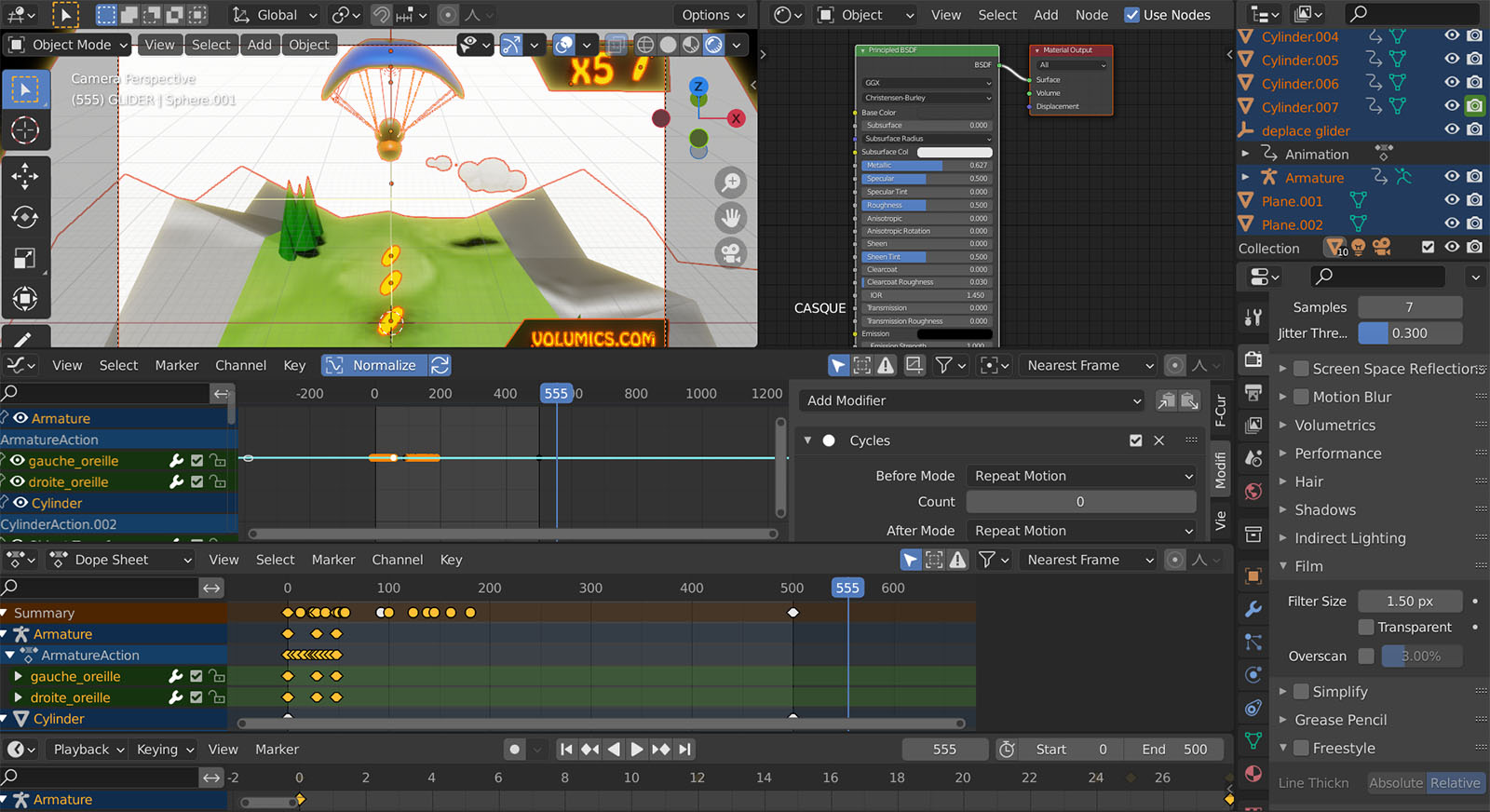
Task: Click the zoom magnifier icon in viewport
Action: (731, 183)
